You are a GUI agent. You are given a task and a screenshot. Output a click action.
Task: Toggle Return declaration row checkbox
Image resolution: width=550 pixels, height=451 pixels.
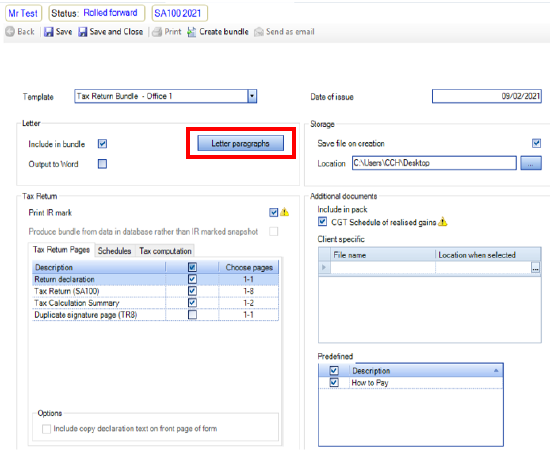point(192,279)
